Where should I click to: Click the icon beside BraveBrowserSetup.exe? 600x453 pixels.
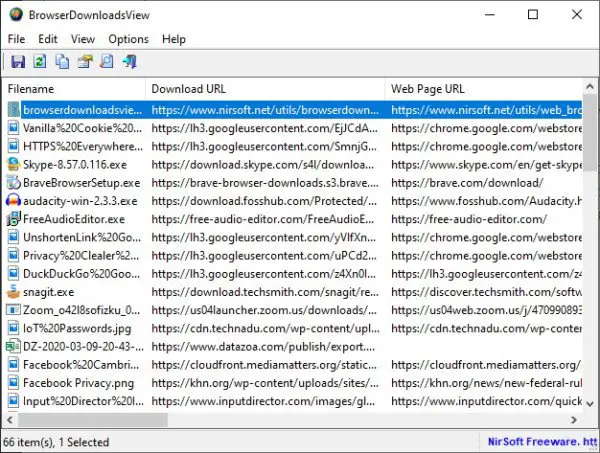(x=13, y=183)
